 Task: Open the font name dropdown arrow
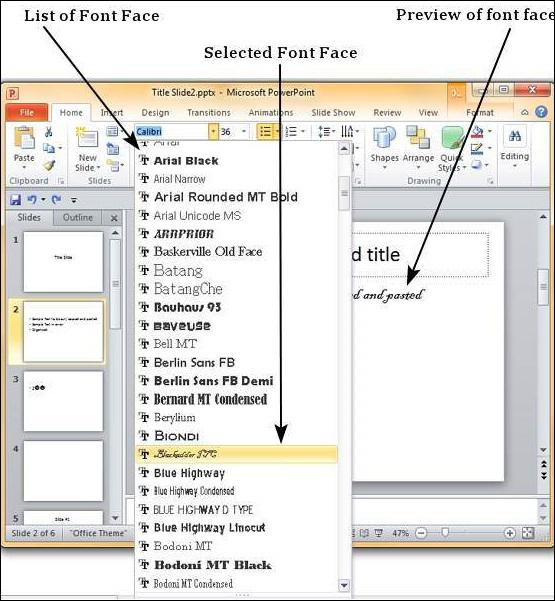213,132
